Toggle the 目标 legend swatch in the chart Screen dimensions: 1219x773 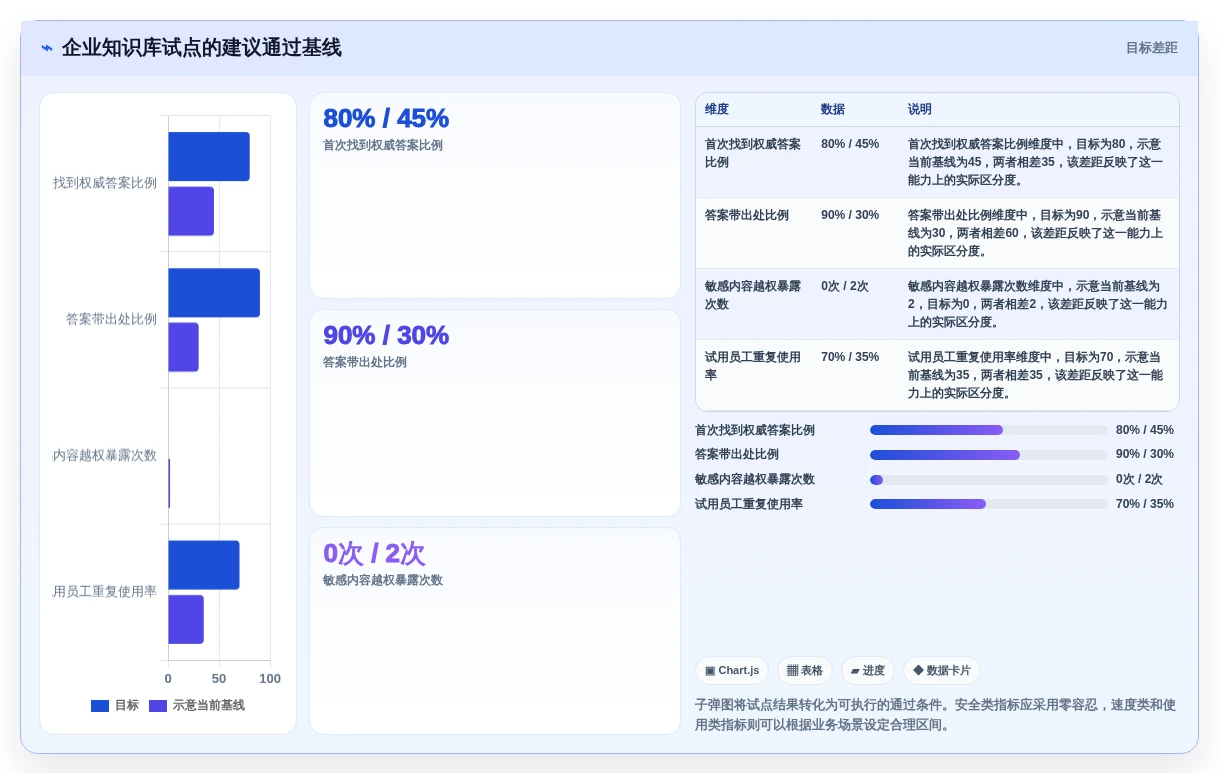click(100, 706)
